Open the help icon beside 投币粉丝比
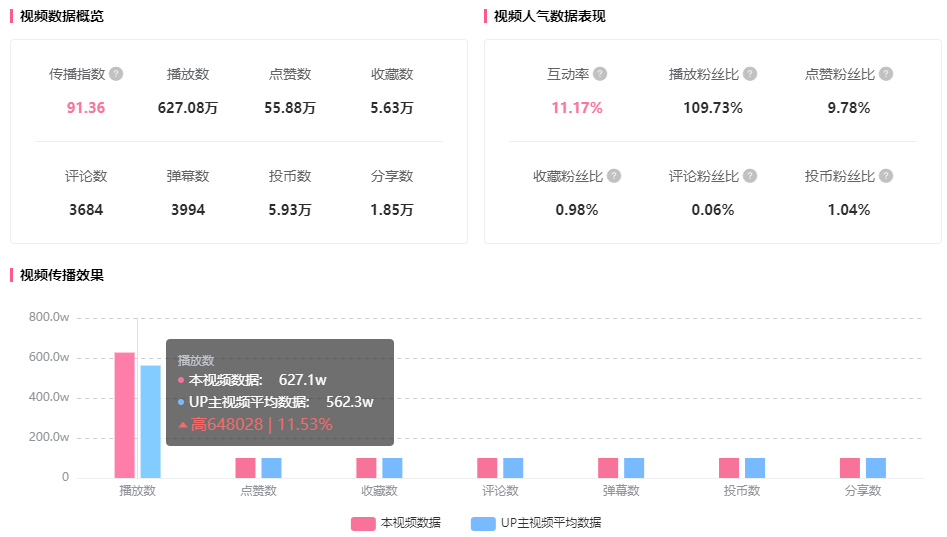Image resolution: width=947 pixels, height=537 pixels. coord(886,176)
